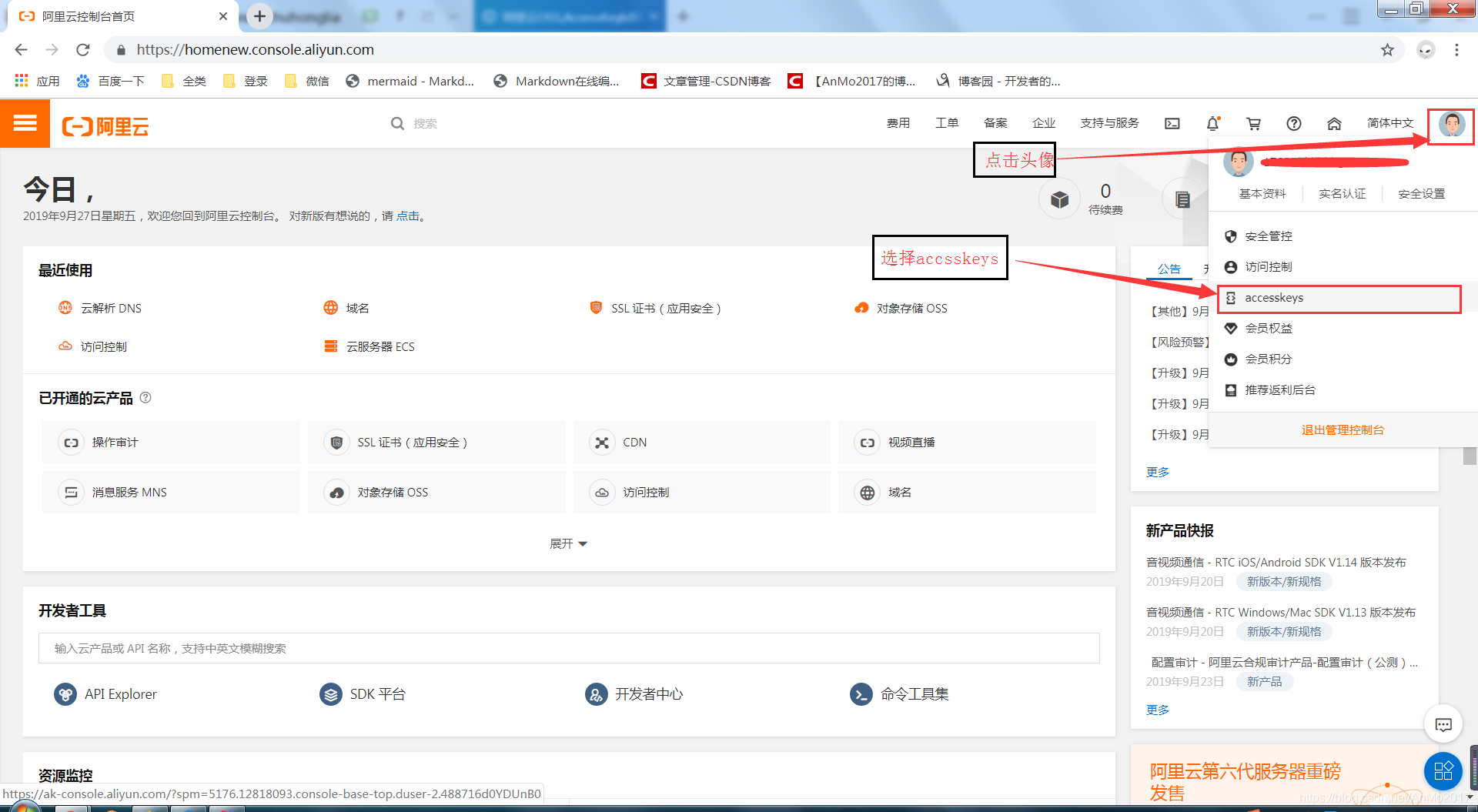Click the search magnifier icon
This screenshot has height=812, width=1478.
pos(397,123)
